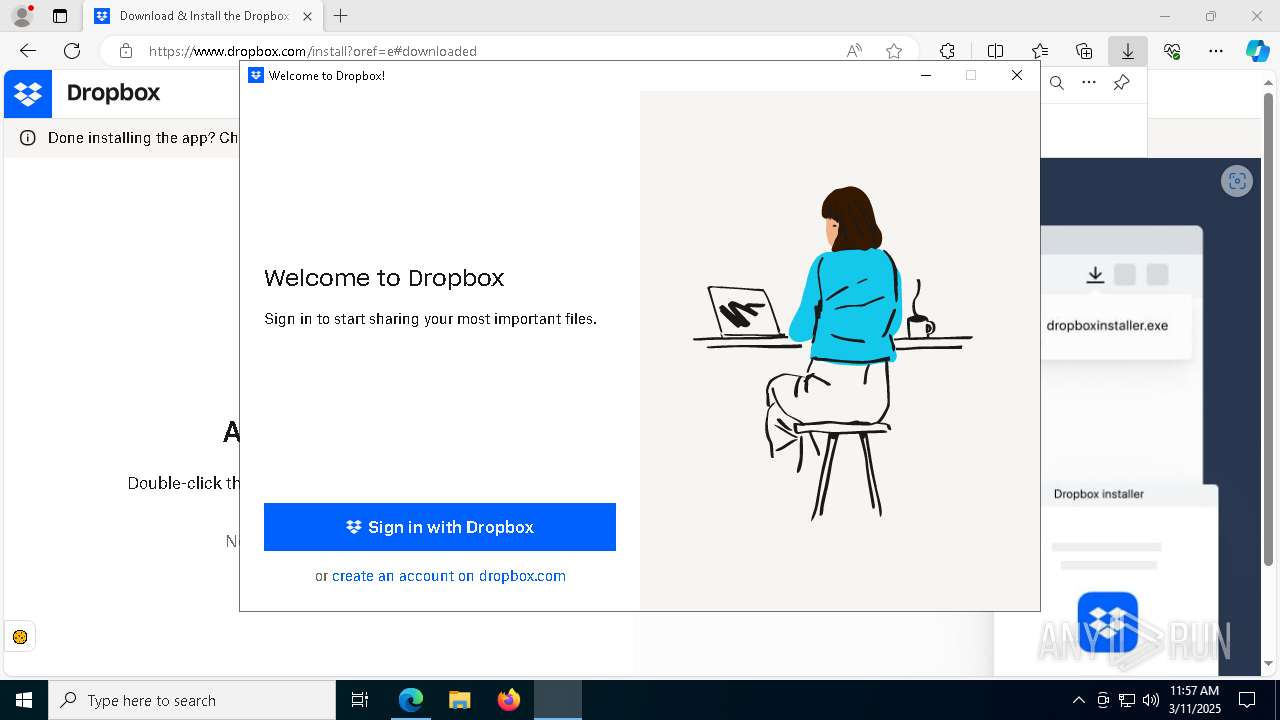This screenshot has width=1280, height=720.
Task: Click the Sign in with Dropbox button
Action: click(440, 527)
